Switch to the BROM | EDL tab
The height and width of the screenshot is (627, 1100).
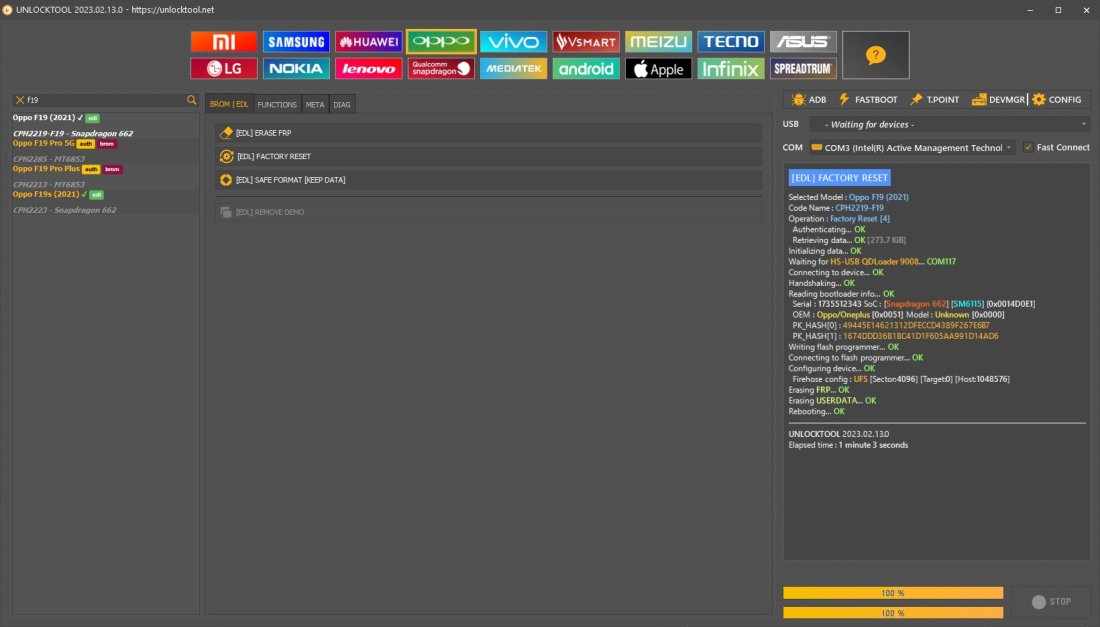click(229, 104)
